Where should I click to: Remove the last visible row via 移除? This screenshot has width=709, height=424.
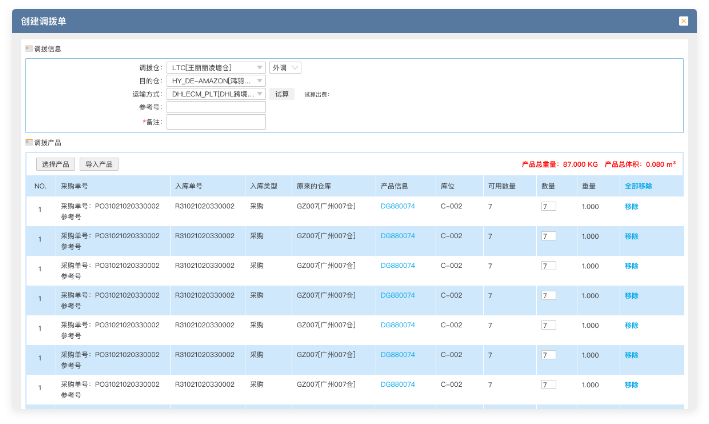631,385
